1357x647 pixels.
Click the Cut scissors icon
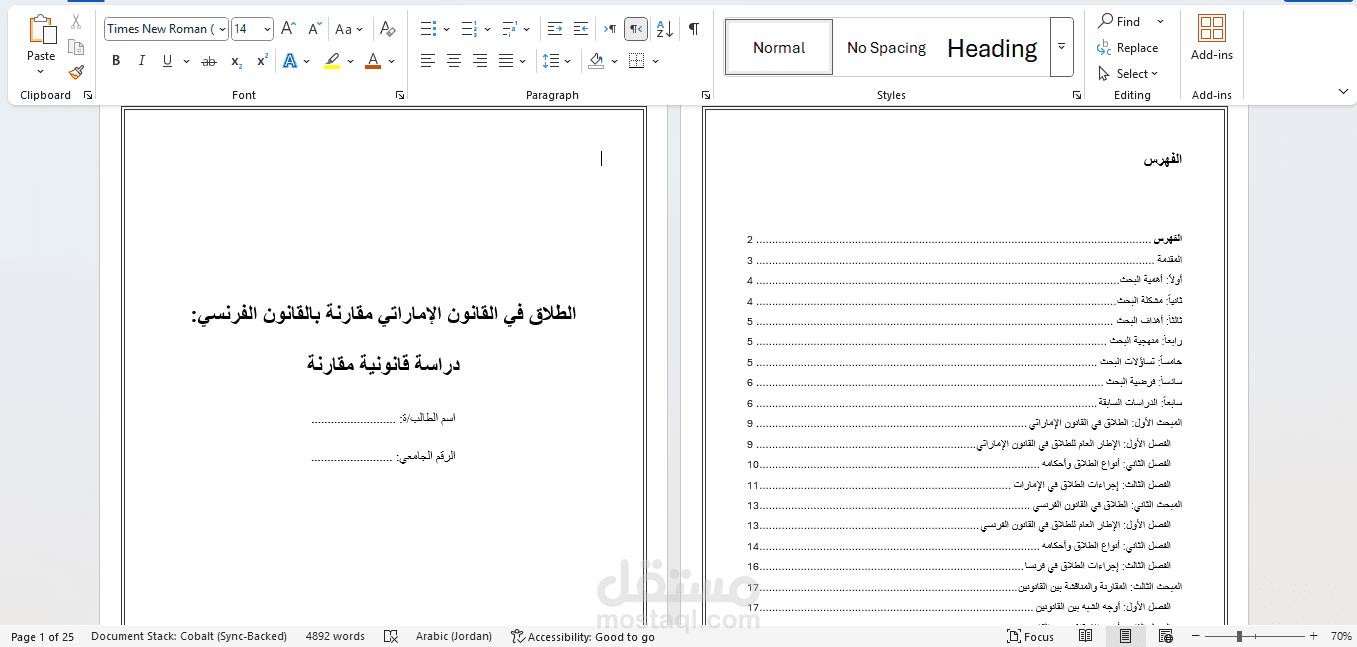click(76, 22)
